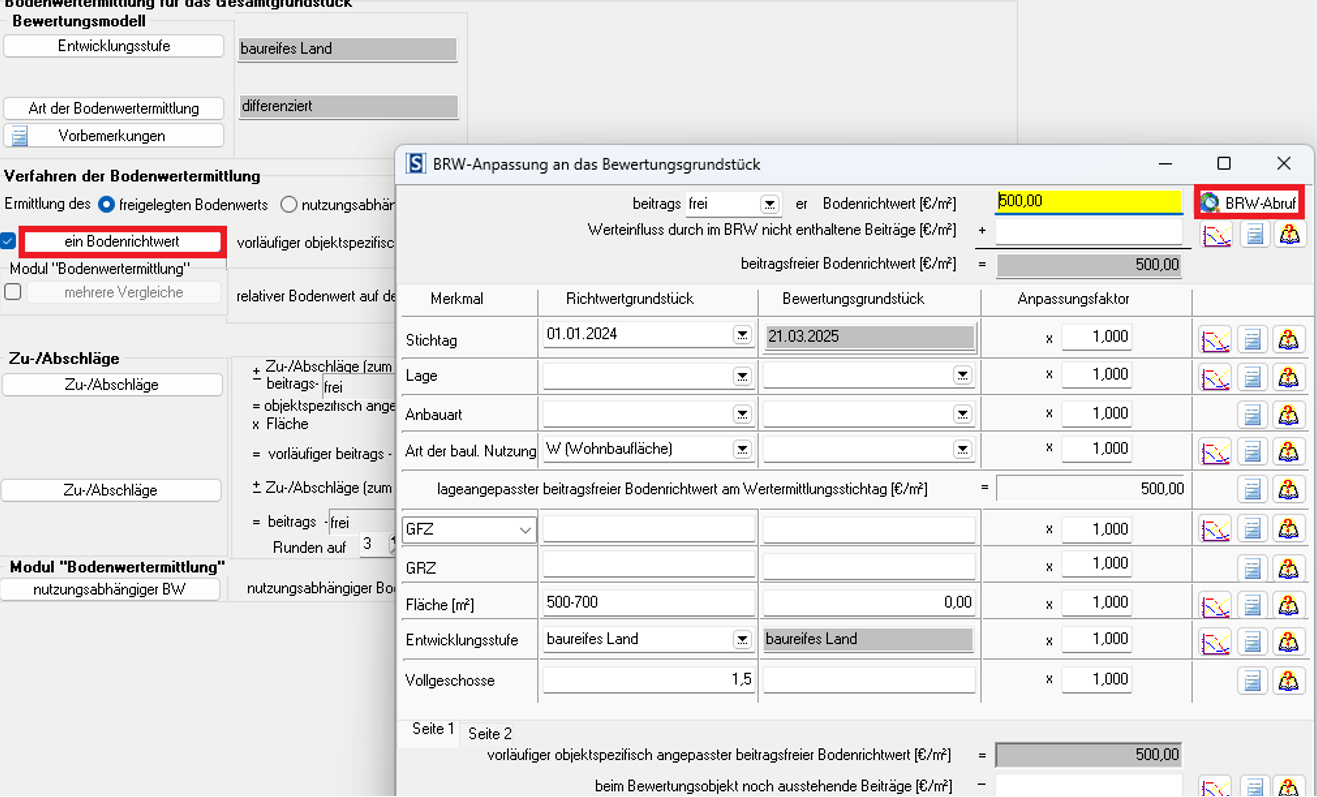This screenshot has width=1317, height=797.
Task: Click the BRW-Abruf button
Action: [x=1250, y=203]
